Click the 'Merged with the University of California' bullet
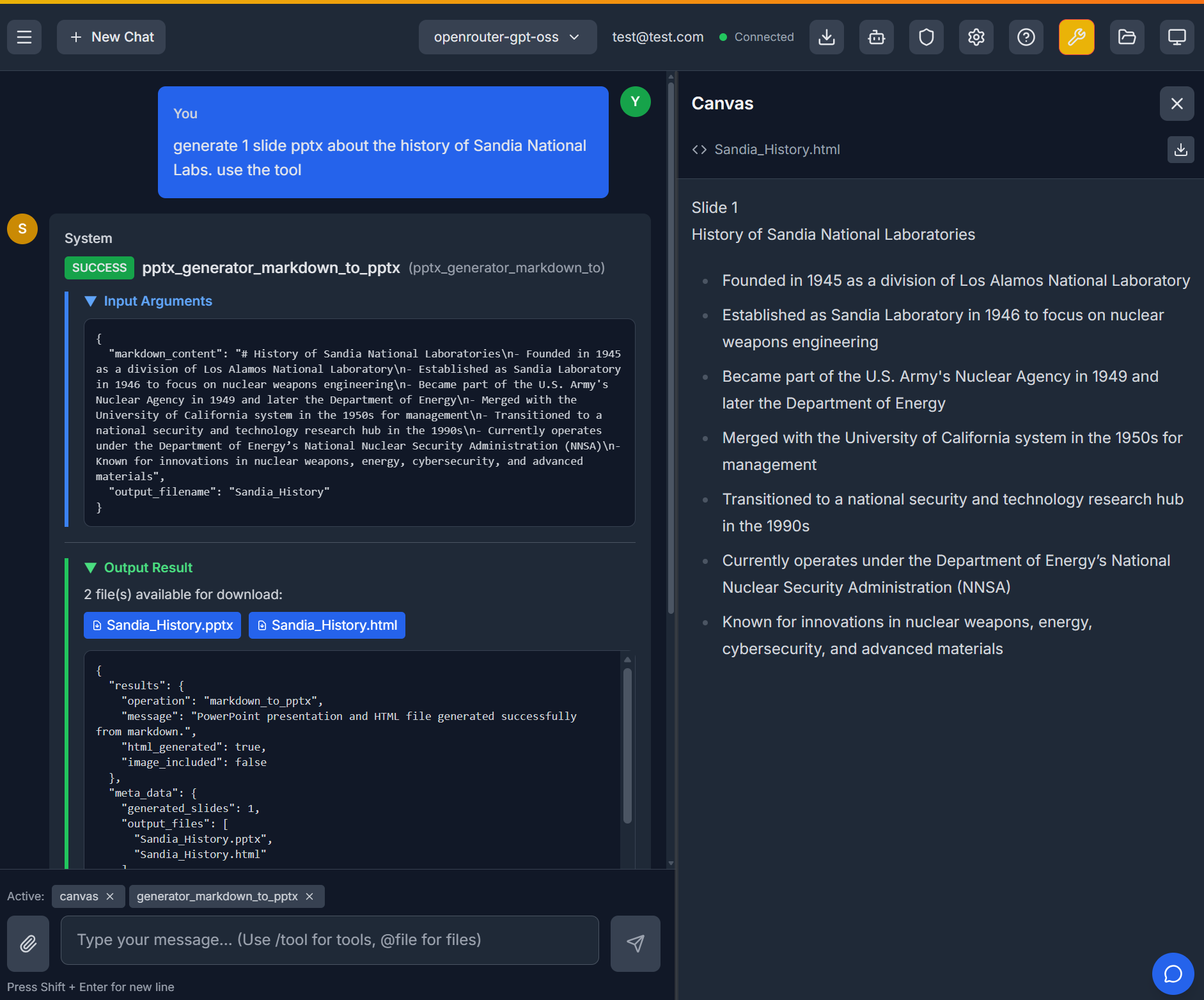 coord(952,451)
